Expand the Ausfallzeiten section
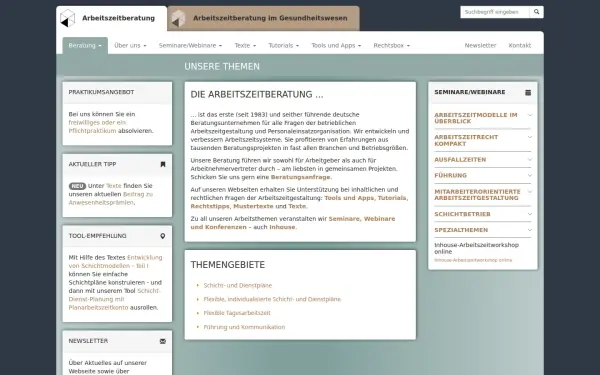 pos(483,160)
